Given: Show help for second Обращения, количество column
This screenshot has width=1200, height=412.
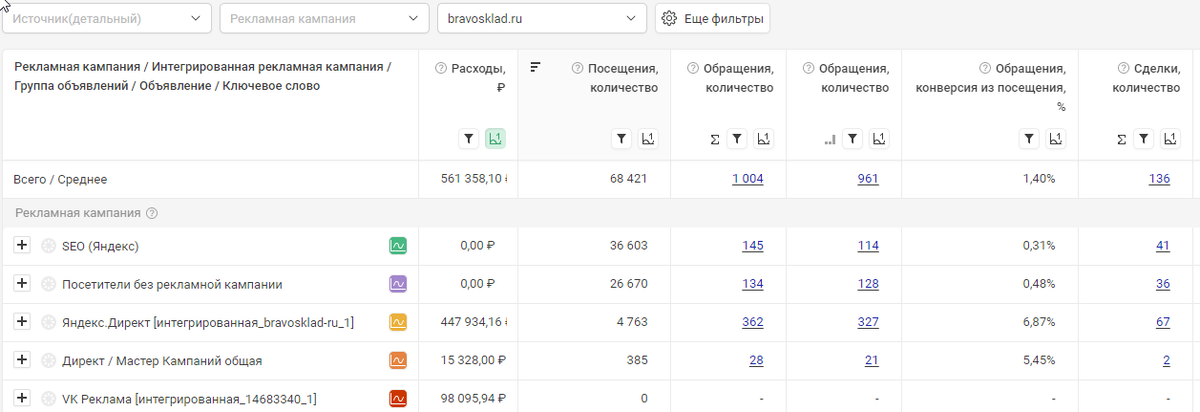Looking at the screenshot, I should (x=808, y=69).
